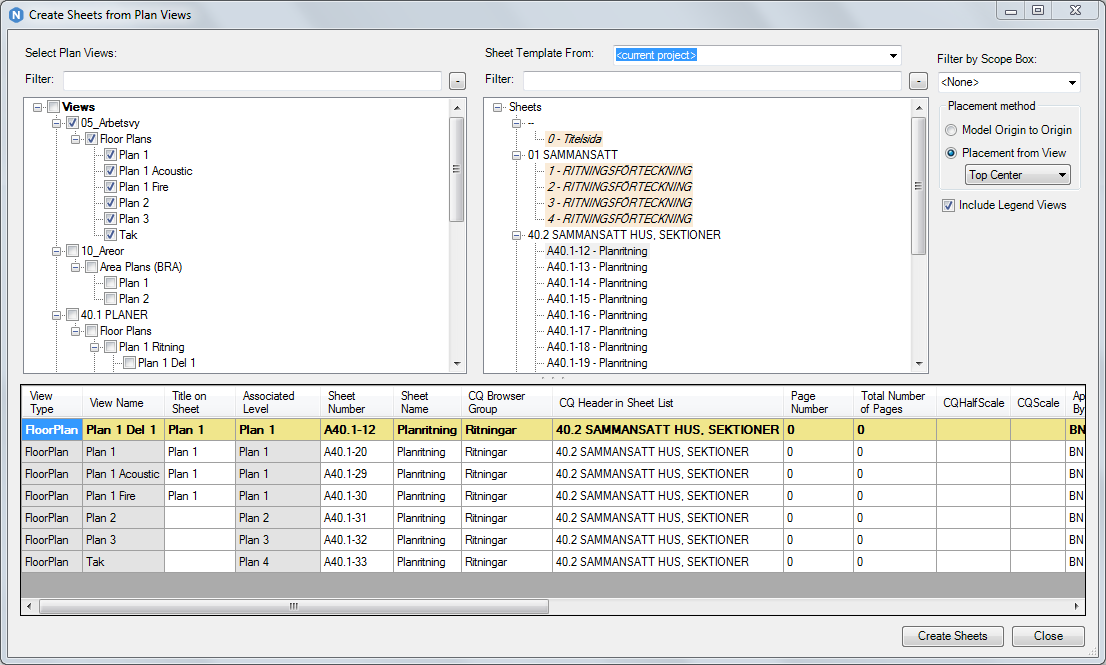This screenshot has height=665, width=1106.
Task: Collapse the Views tree root node
Action: [x=36, y=106]
